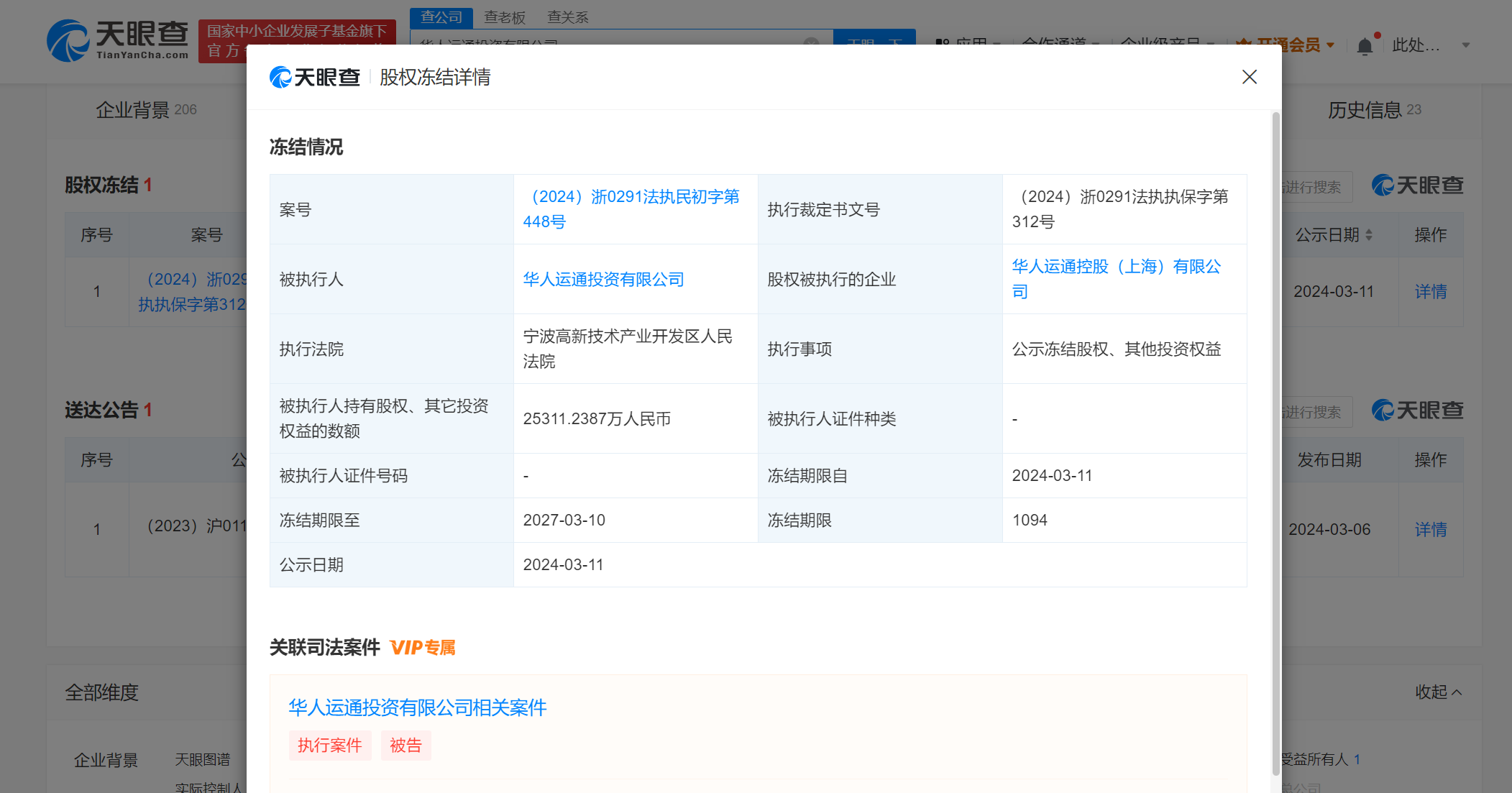Switch to 查关系 search tab
1512x793 pixels.
[x=567, y=17]
